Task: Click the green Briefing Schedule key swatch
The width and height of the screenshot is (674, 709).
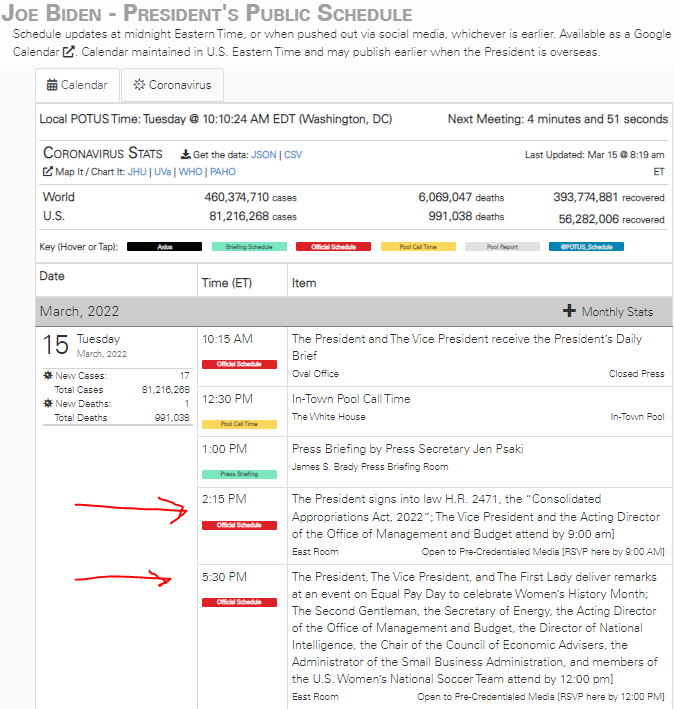Action: [249, 246]
